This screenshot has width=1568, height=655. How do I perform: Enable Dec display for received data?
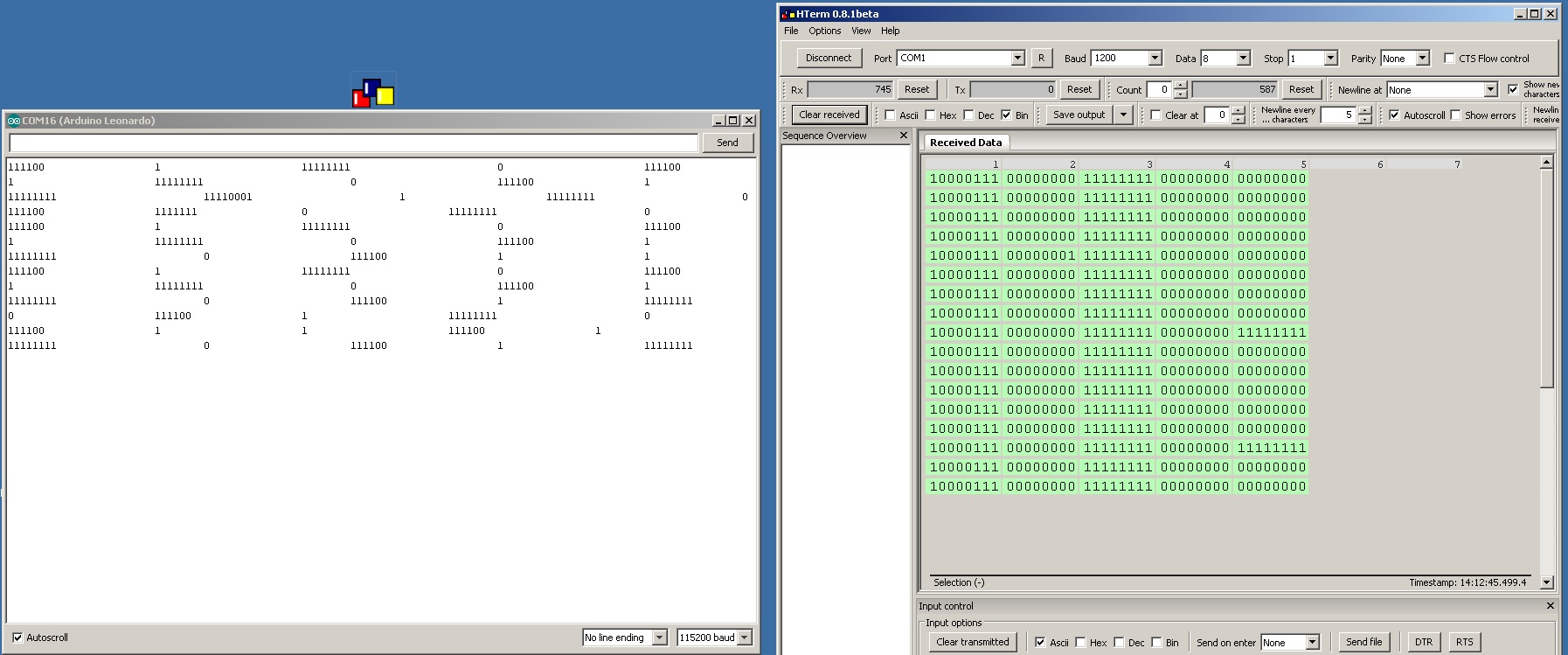coord(968,115)
